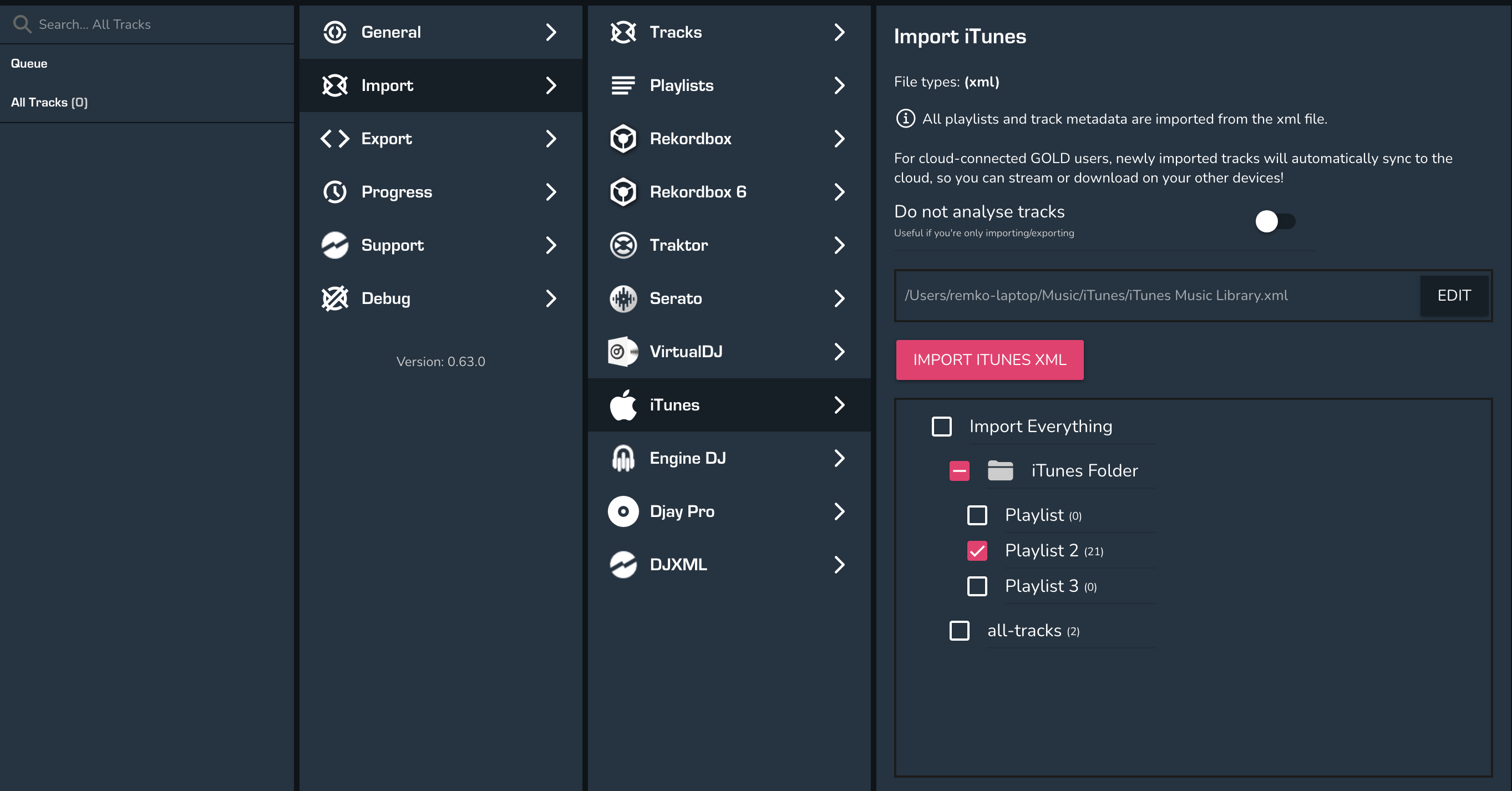Click the Djay Pro disc icon
Viewport: 1512px width, 791px height.
(x=623, y=511)
